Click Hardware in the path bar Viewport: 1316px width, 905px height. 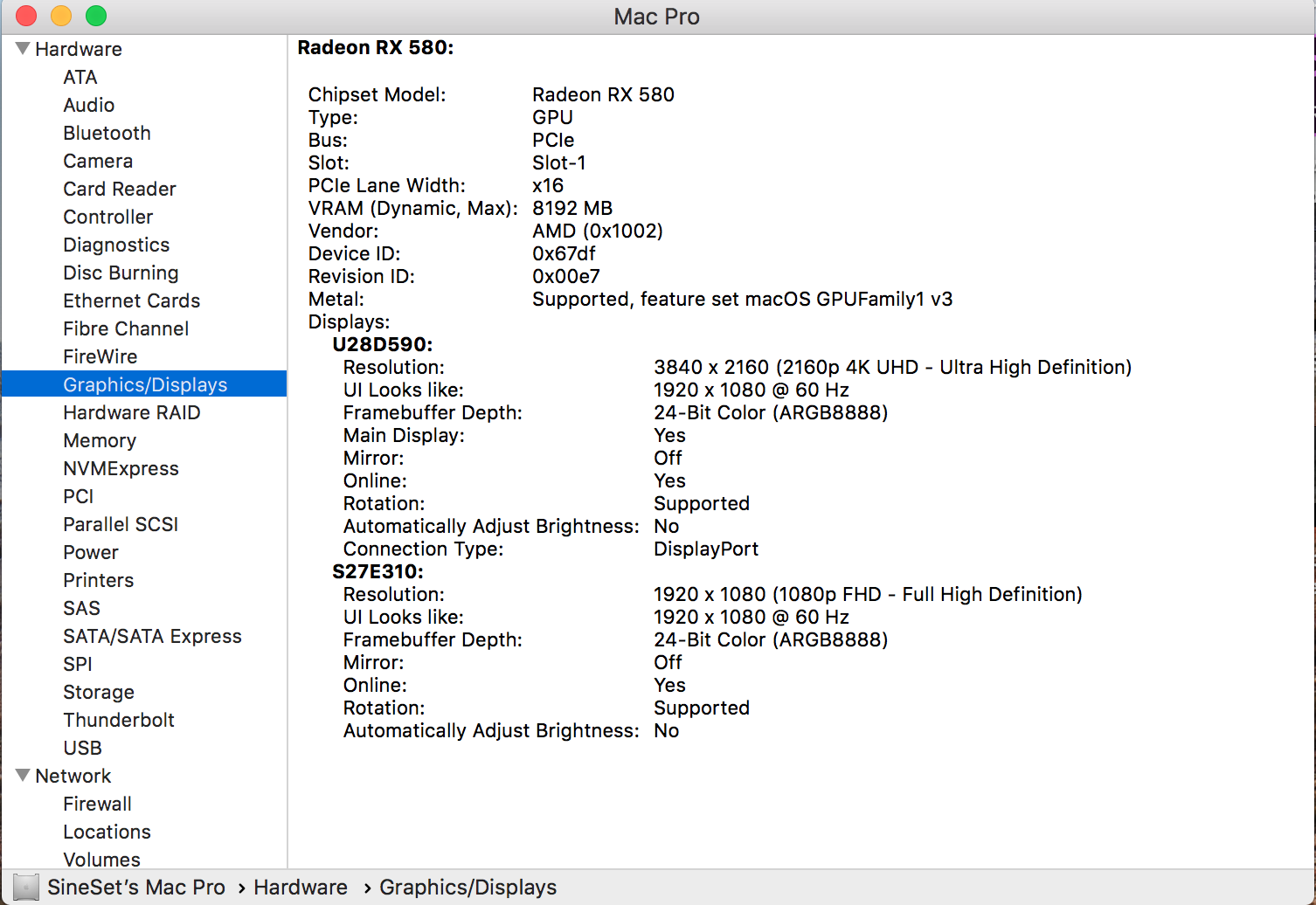pyautogui.click(x=301, y=887)
